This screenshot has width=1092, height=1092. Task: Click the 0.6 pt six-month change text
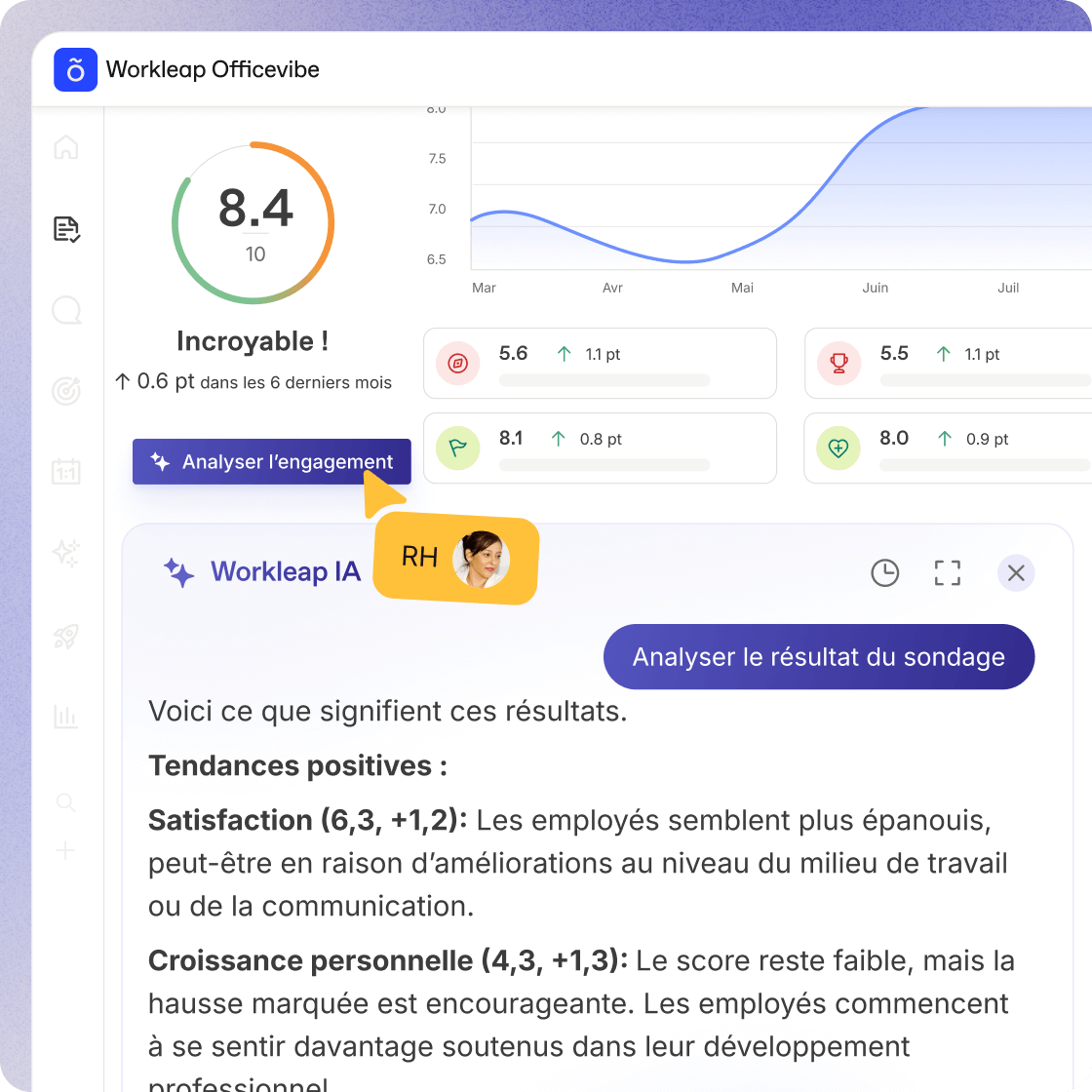pos(253,381)
